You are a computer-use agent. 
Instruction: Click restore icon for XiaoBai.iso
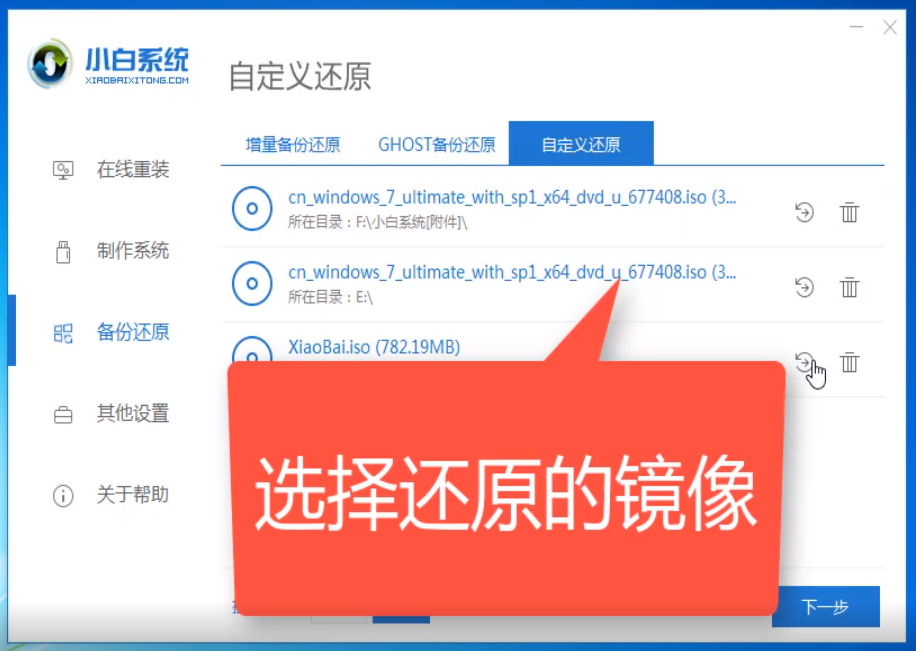(804, 362)
